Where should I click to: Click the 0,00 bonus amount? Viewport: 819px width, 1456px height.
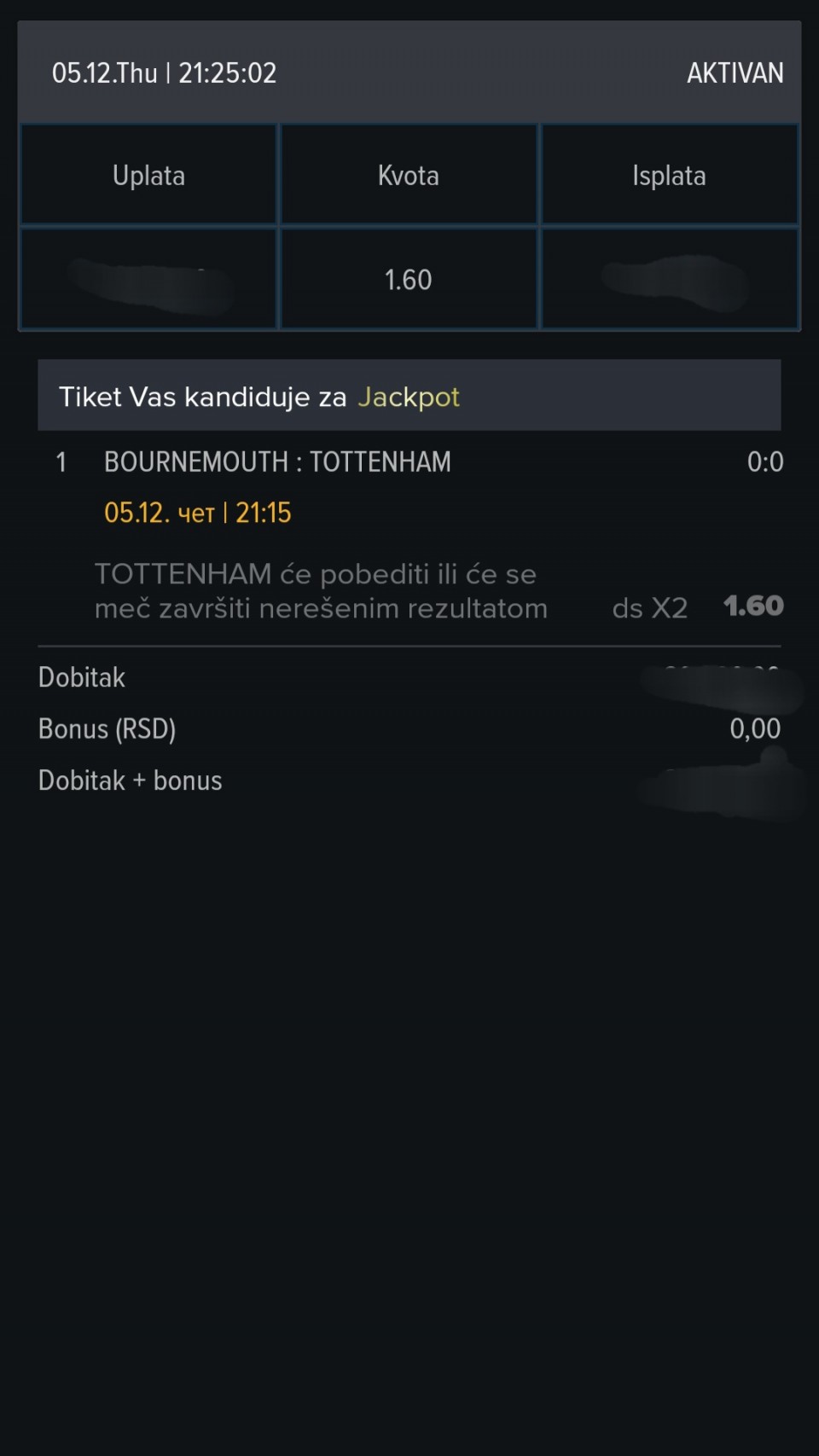(755, 729)
